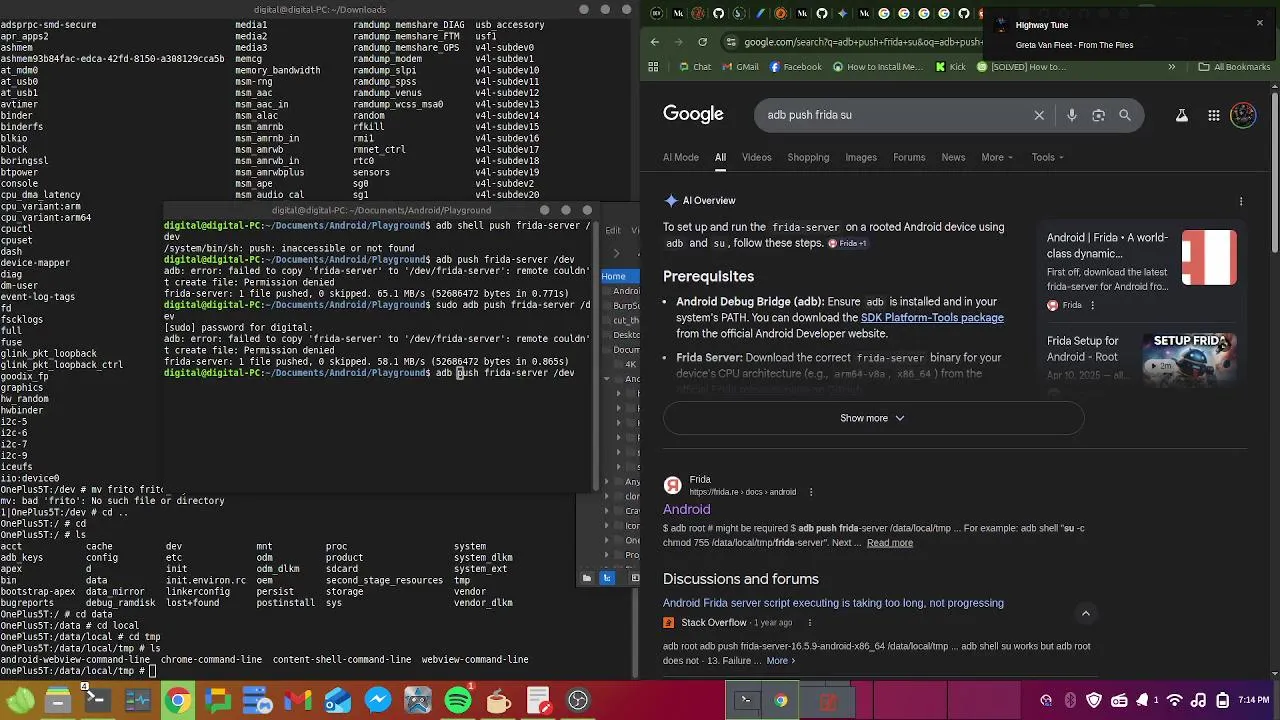Submit search with the magnifier icon
1280x720 pixels.
click(x=1125, y=115)
